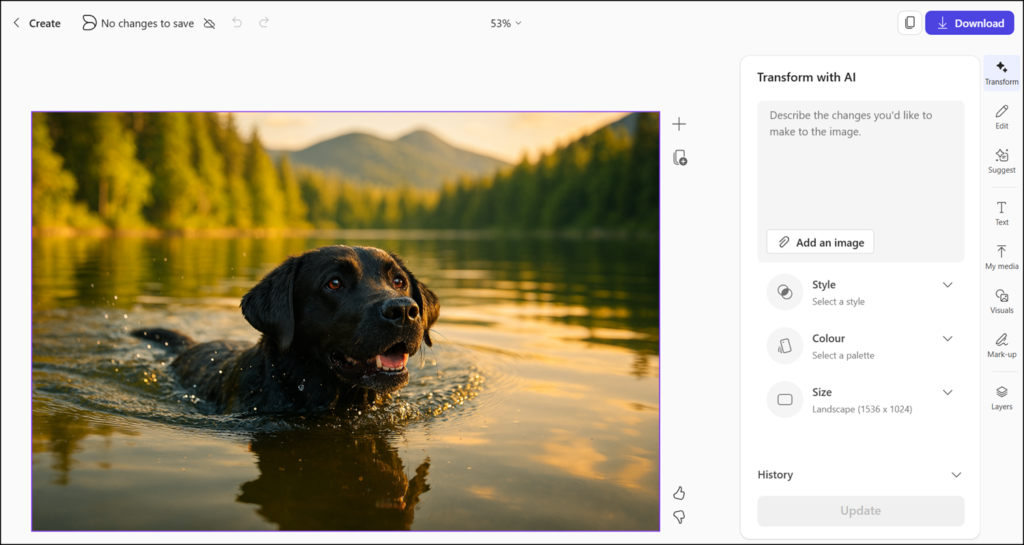Click the "Transform with AI" heading
The height and width of the screenshot is (545, 1024).
pyautogui.click(x=806, y=77)
